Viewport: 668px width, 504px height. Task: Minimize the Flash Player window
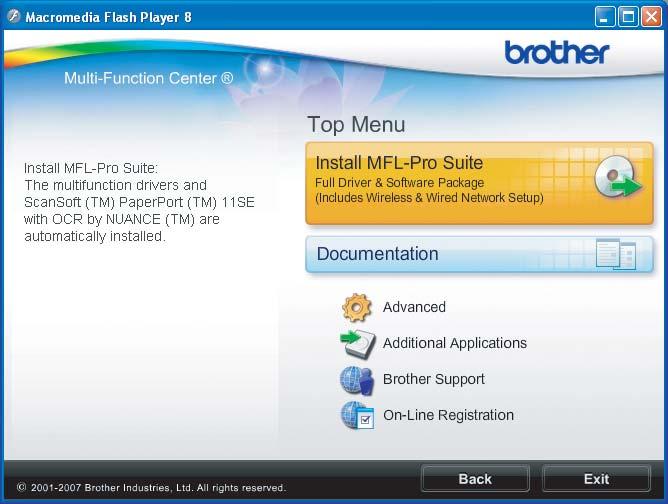[605, 17]
